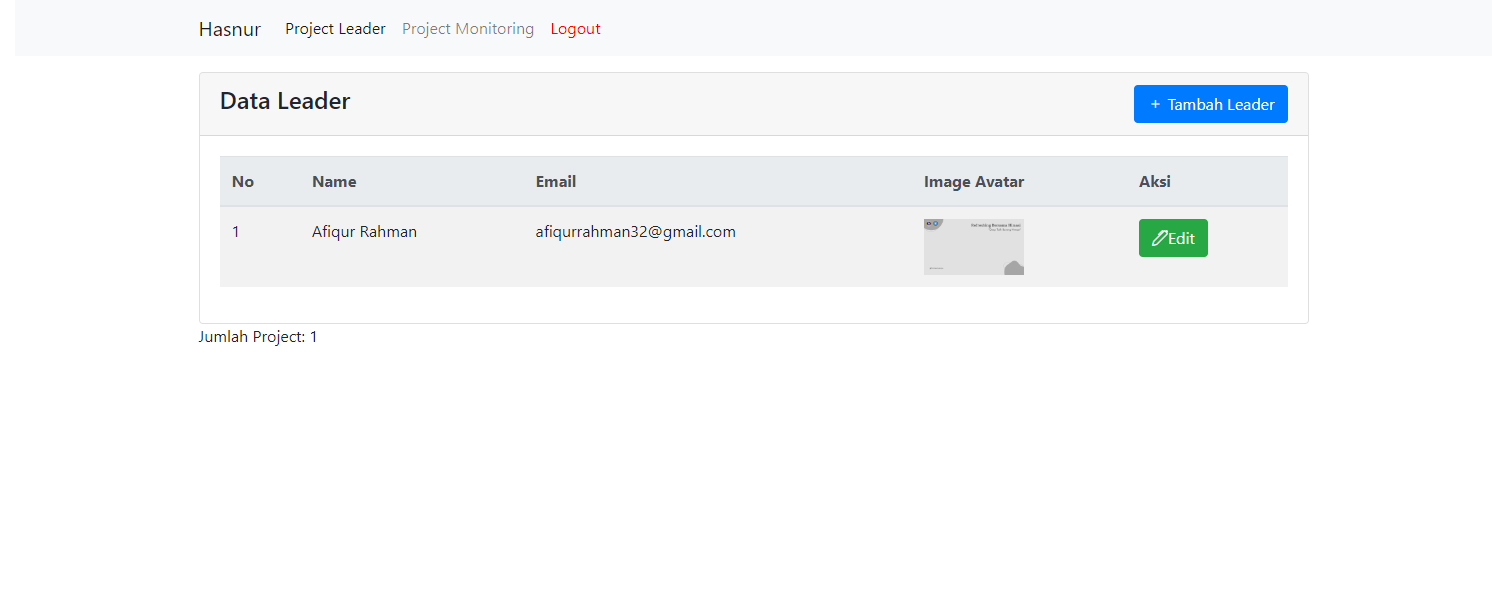Click row number 1 cell

236,232
